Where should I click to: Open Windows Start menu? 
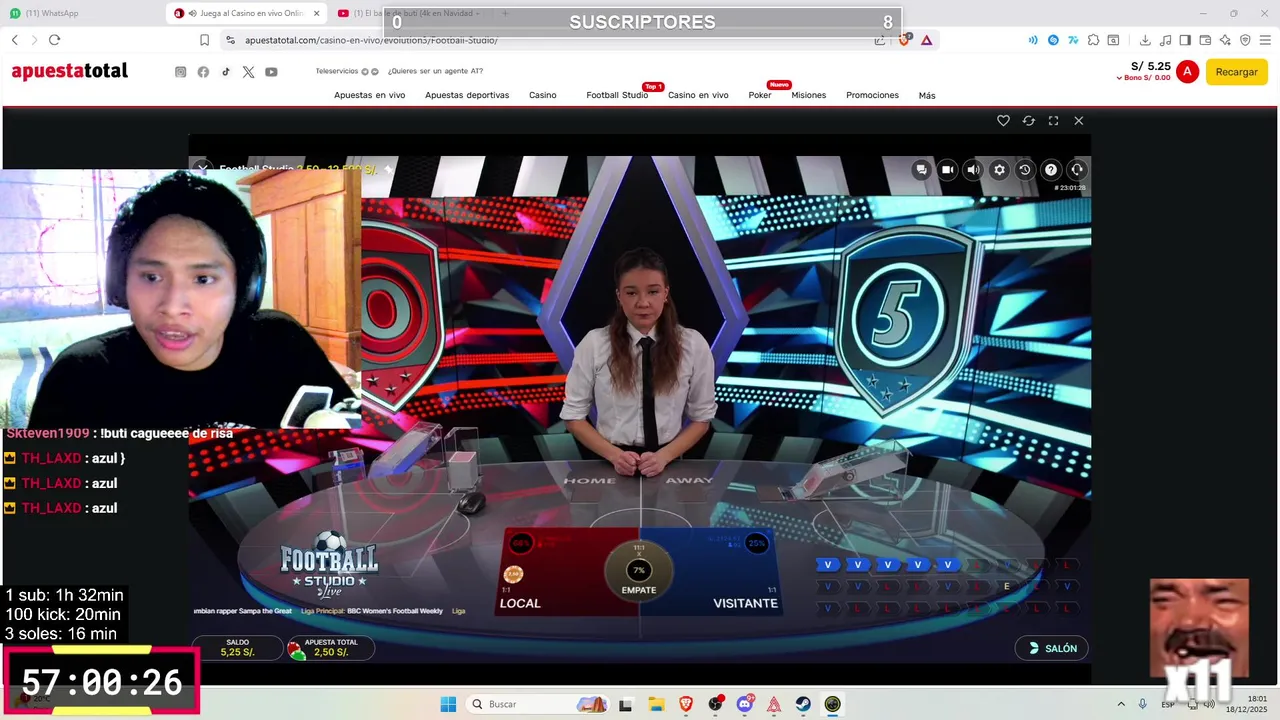point(448,704)
